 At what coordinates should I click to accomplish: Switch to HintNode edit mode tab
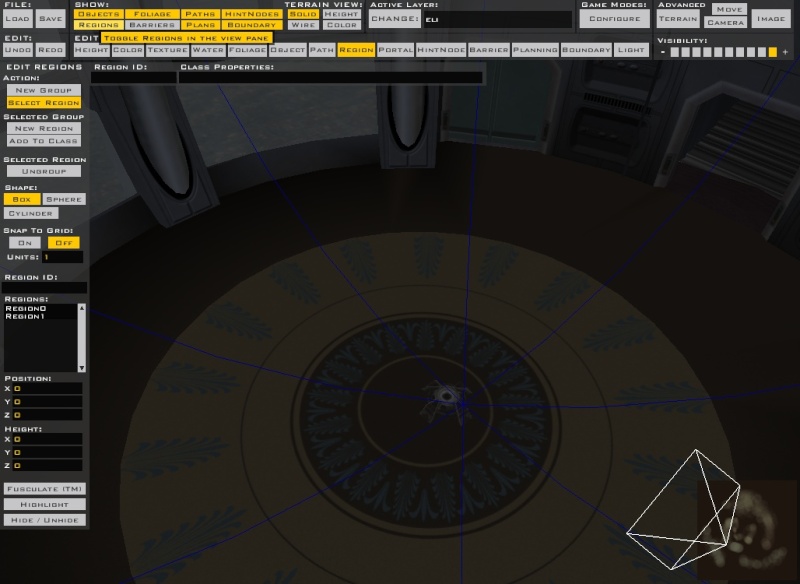tap(441, 50)
